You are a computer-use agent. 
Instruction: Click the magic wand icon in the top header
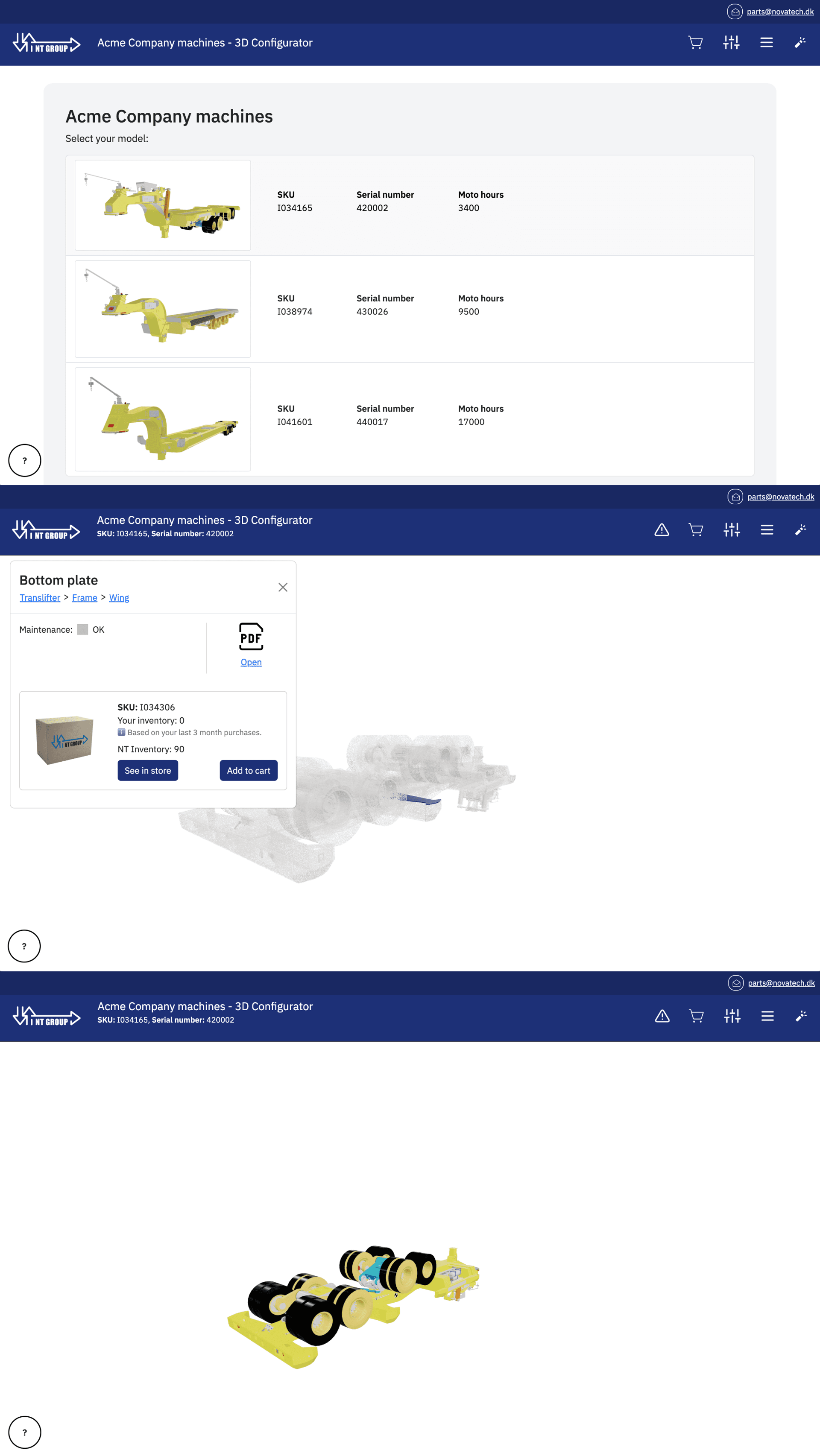[799, 42]
